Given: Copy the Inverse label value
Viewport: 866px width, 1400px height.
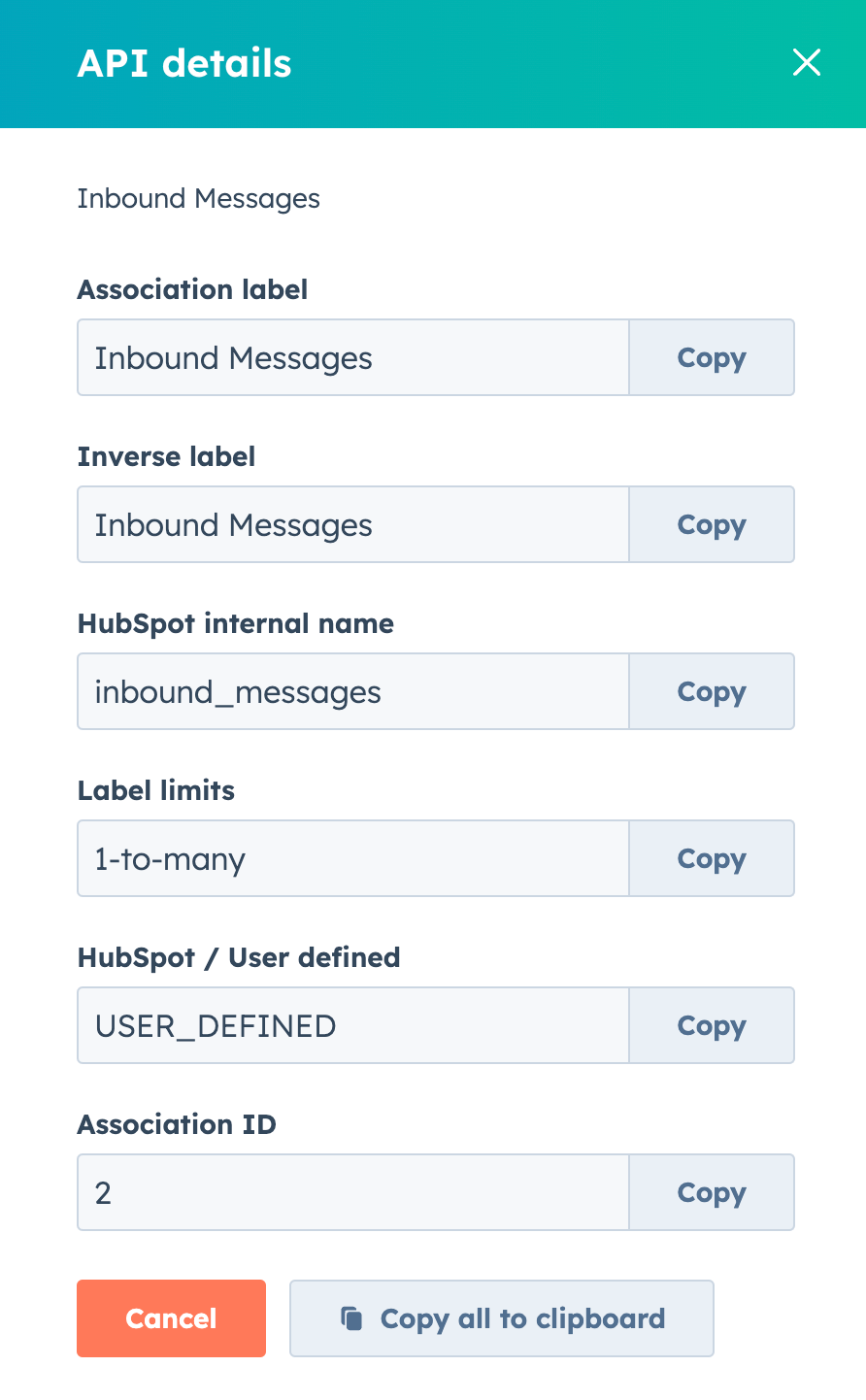Looking at the screenshot, I should tap(711, 524).
